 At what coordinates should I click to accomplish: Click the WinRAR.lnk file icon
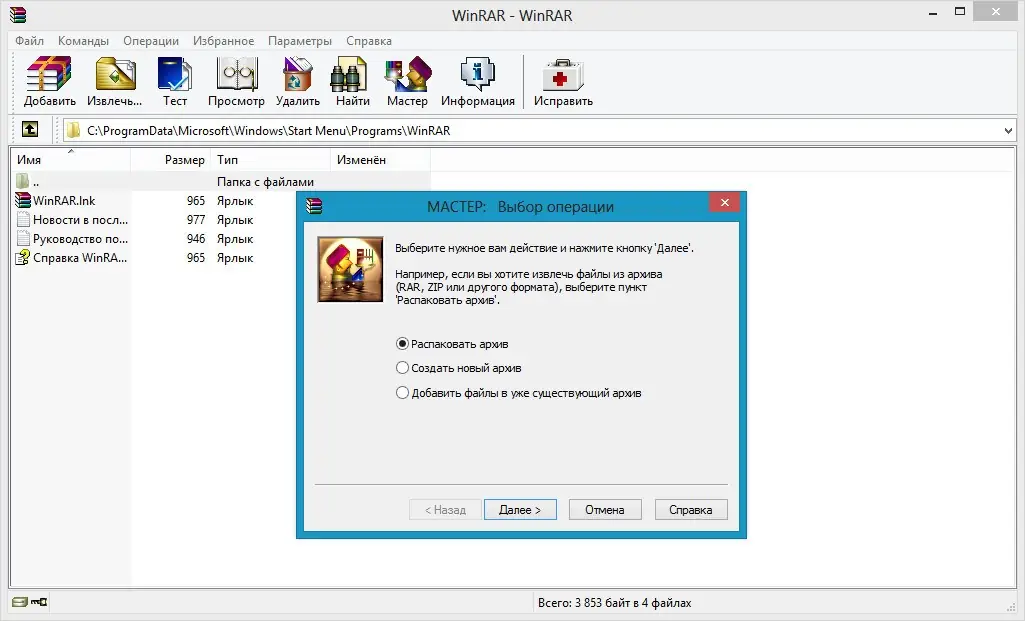pyautogui.click(x=23, y=200)
